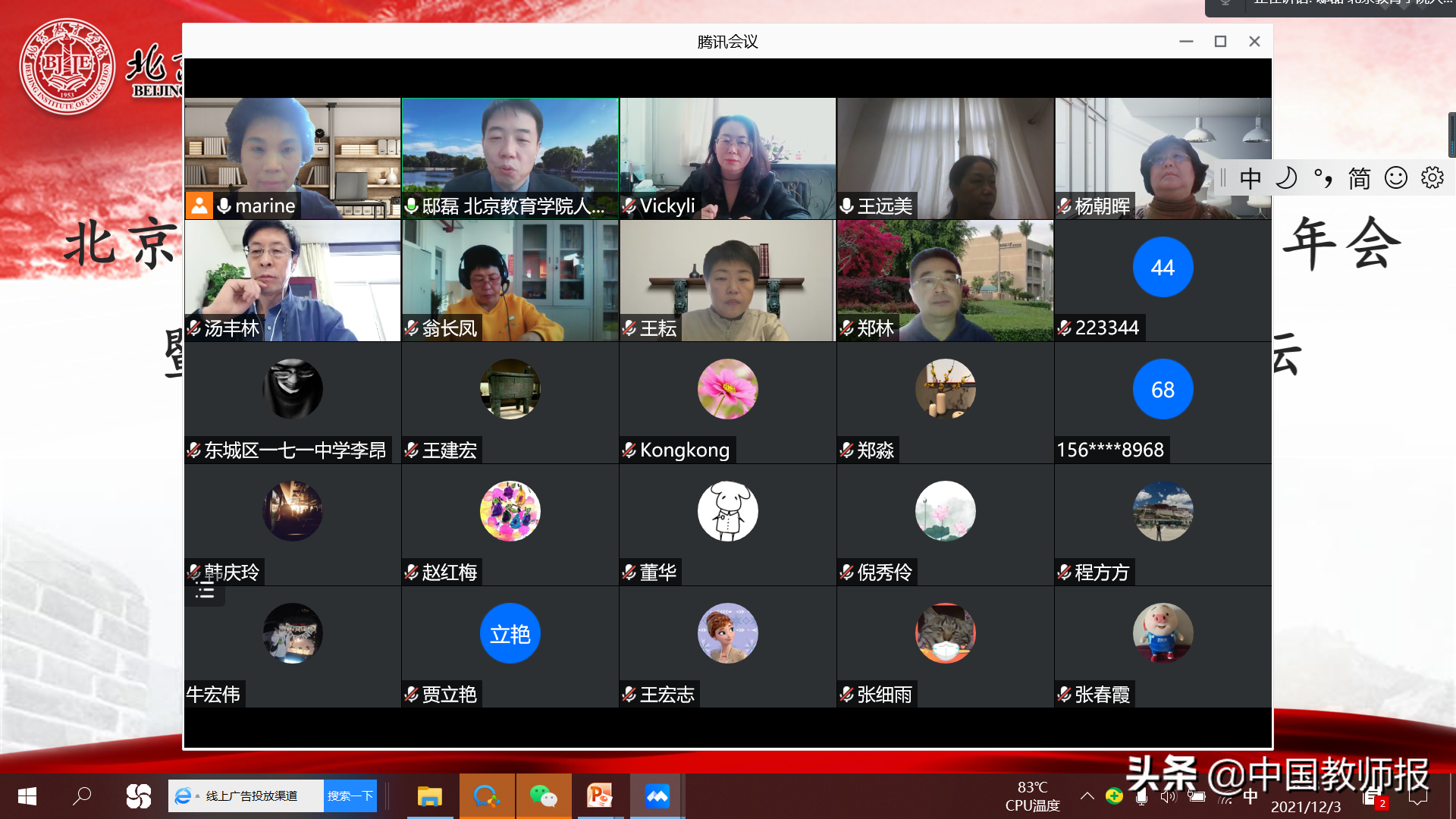This screenshot has width=1456, height=819.
Task: Click the name label 赵红梅
Action: point(449,573)
